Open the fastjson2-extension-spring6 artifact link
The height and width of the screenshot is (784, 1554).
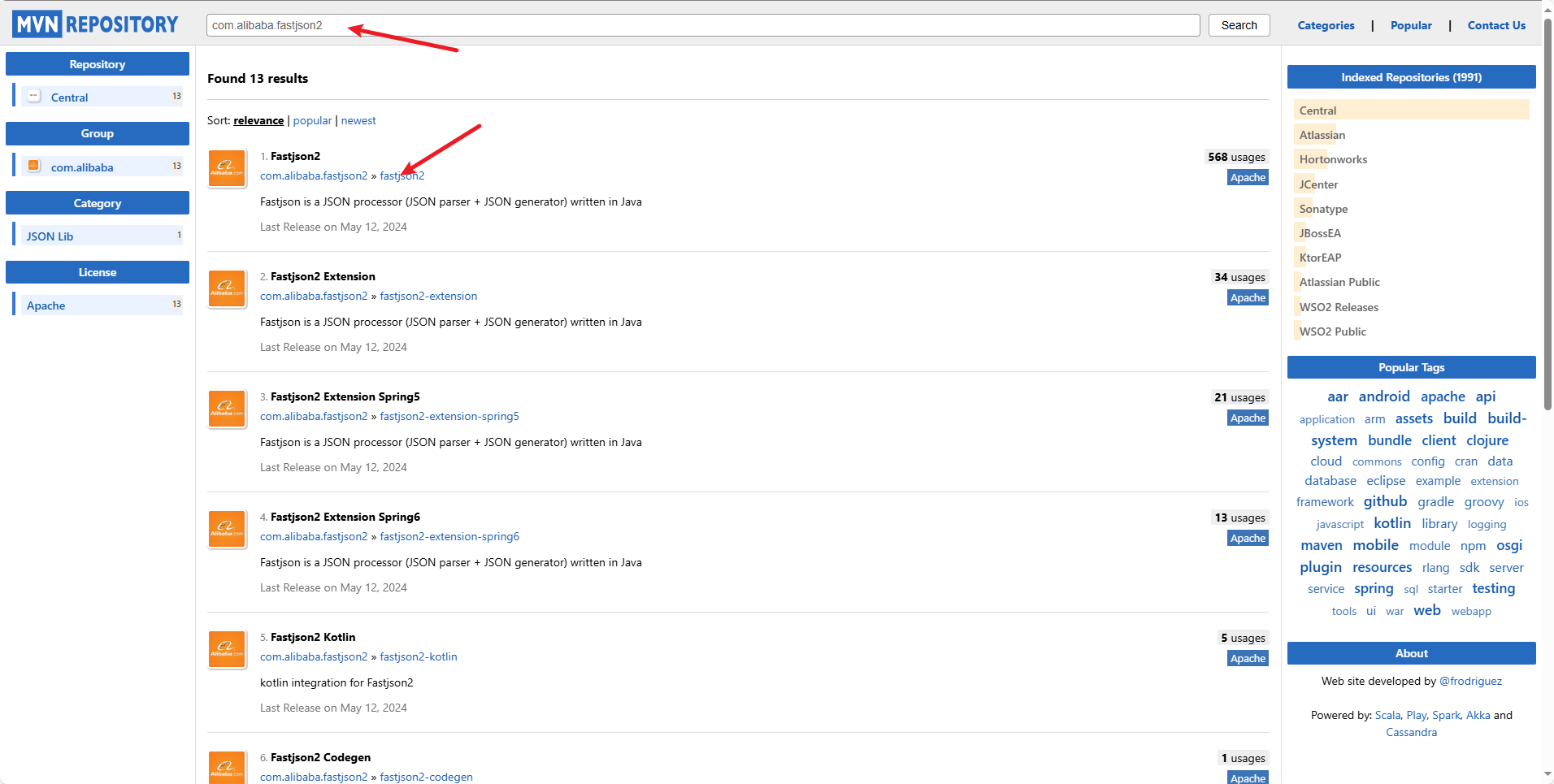[449, 536]
